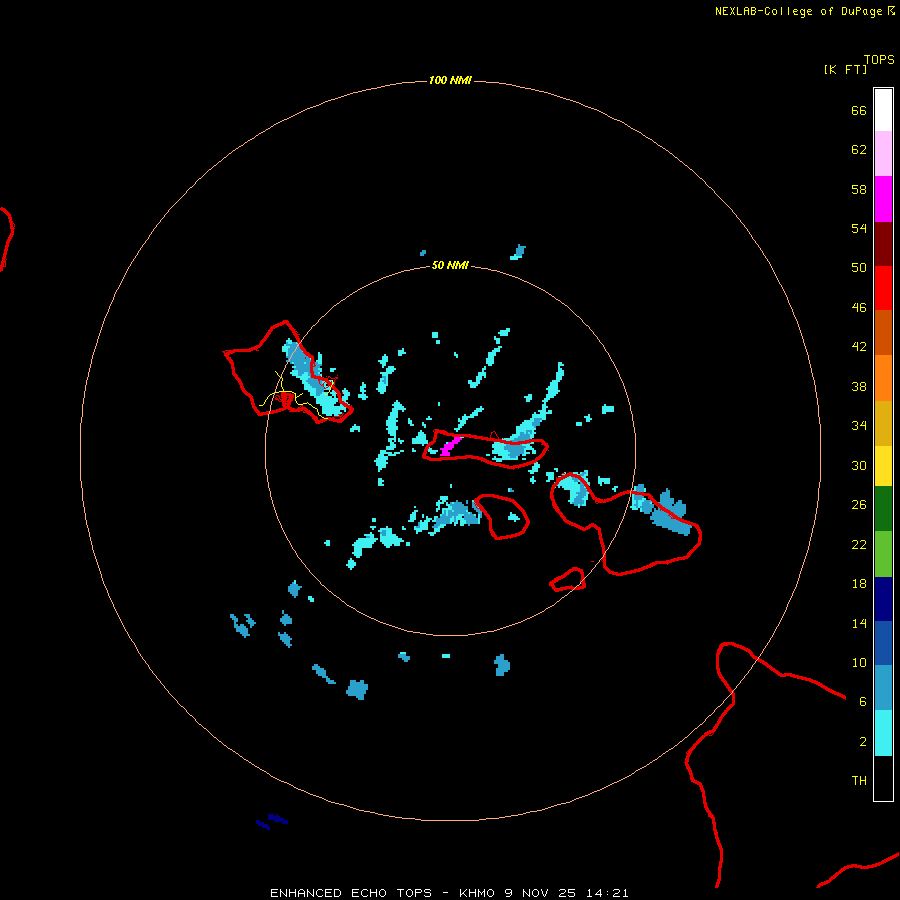Click the legend value 34
The width and height of the screenshot is (900, 900).
[x=859, y=426]
